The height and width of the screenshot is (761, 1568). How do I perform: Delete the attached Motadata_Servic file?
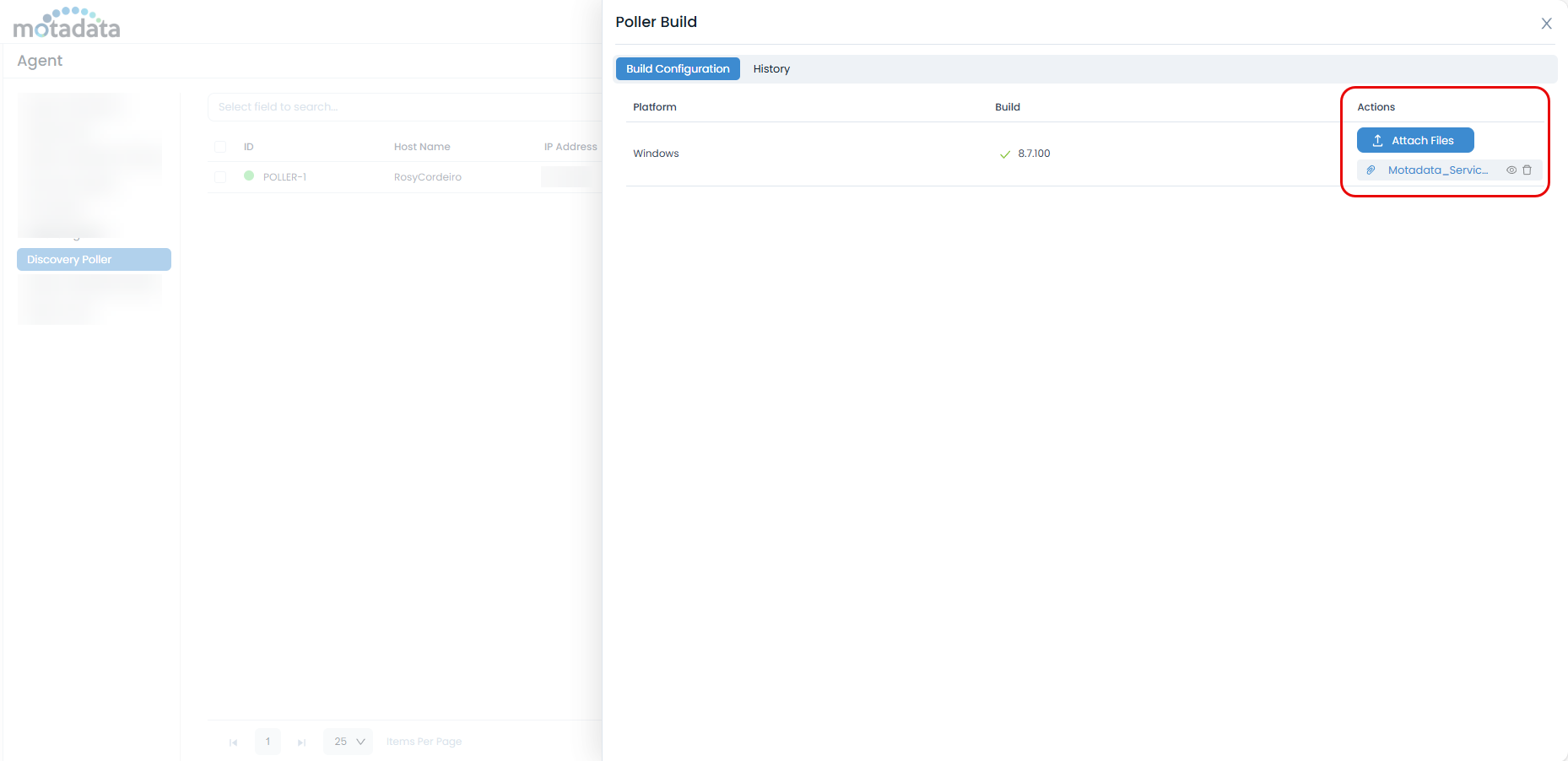click(1527, 170)
